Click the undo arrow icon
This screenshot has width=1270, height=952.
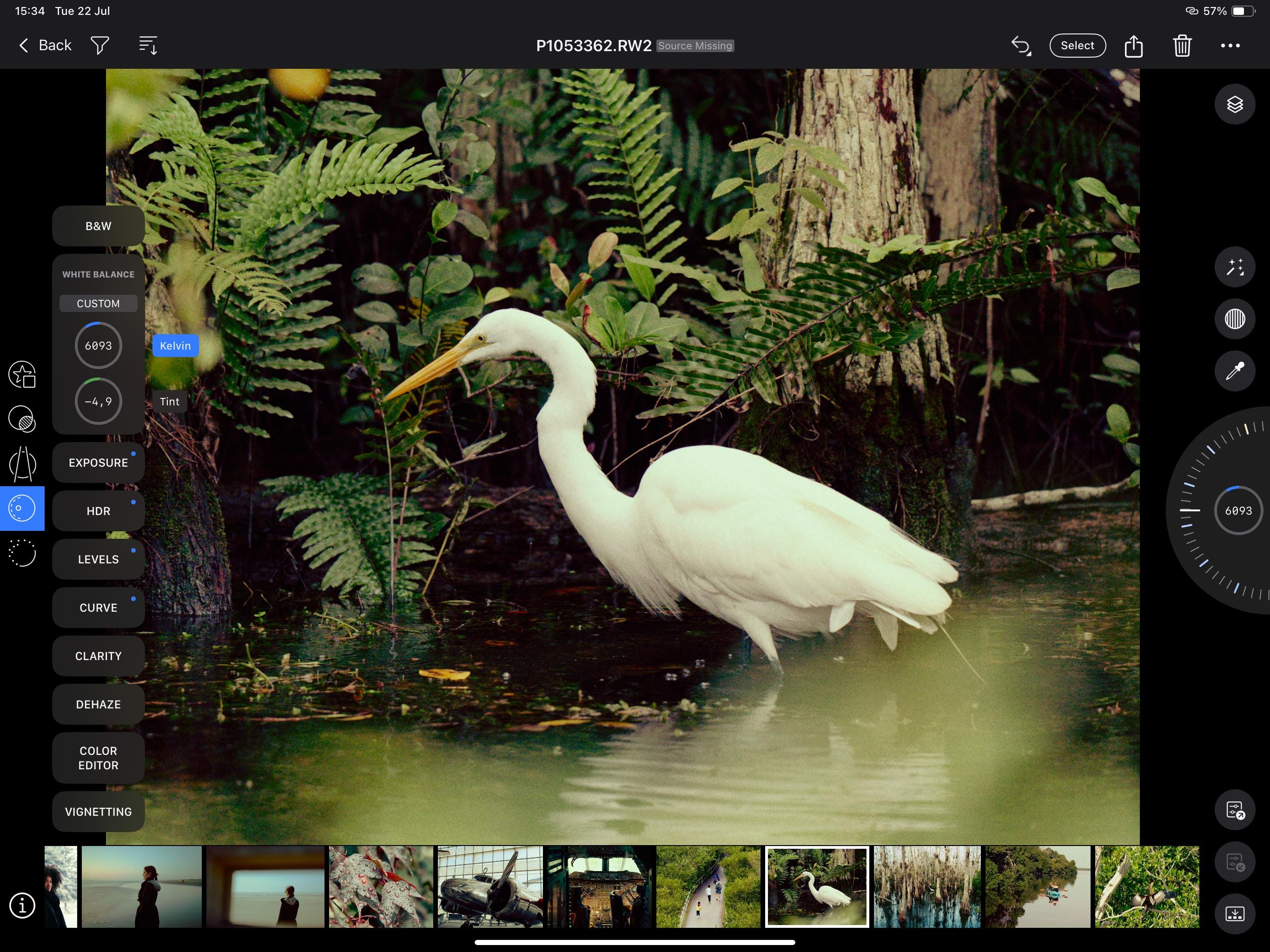pyautogui.click(x=1021, y=46)
